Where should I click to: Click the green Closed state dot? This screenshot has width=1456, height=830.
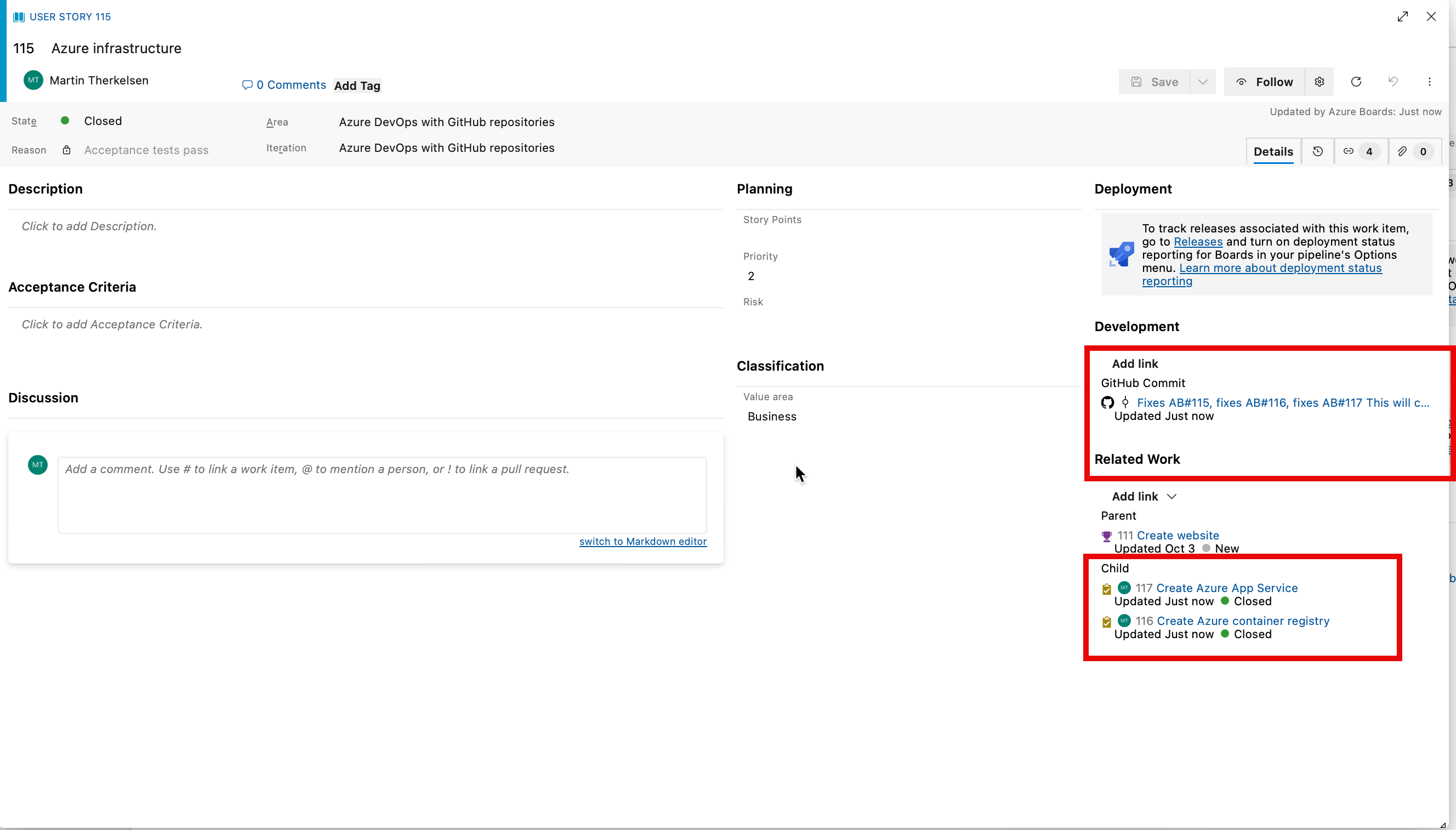pos(65,121)
